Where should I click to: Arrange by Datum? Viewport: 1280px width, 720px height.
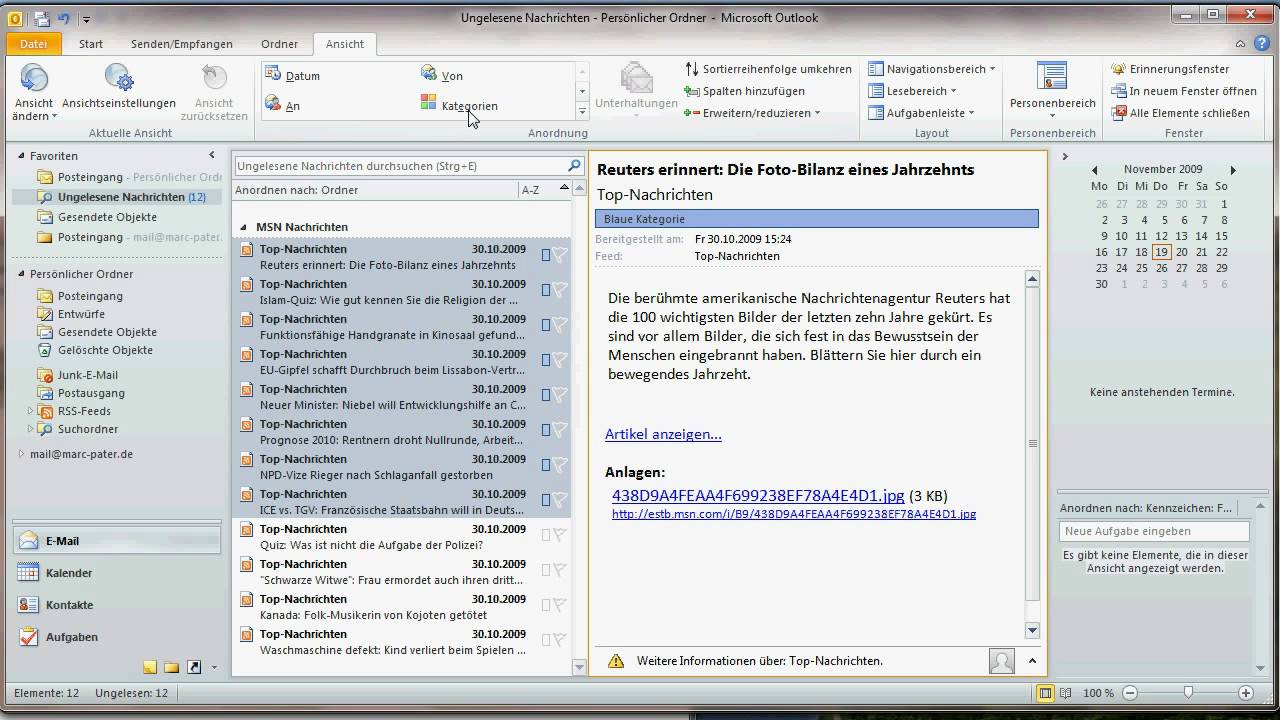[292, 76]
